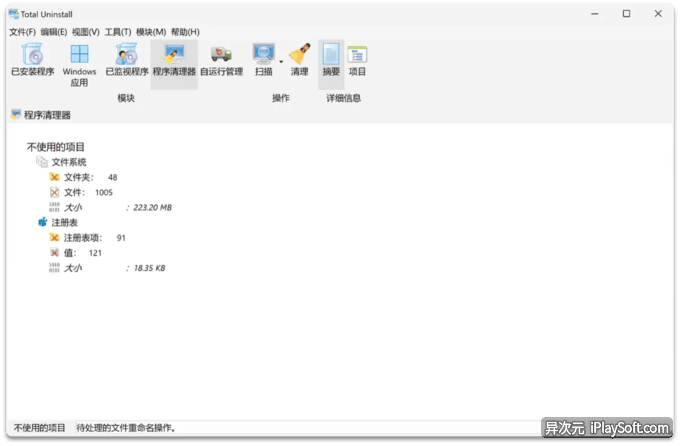Click the 18.35 KB size value
This screenshot has width=680, height=446.
149,268
